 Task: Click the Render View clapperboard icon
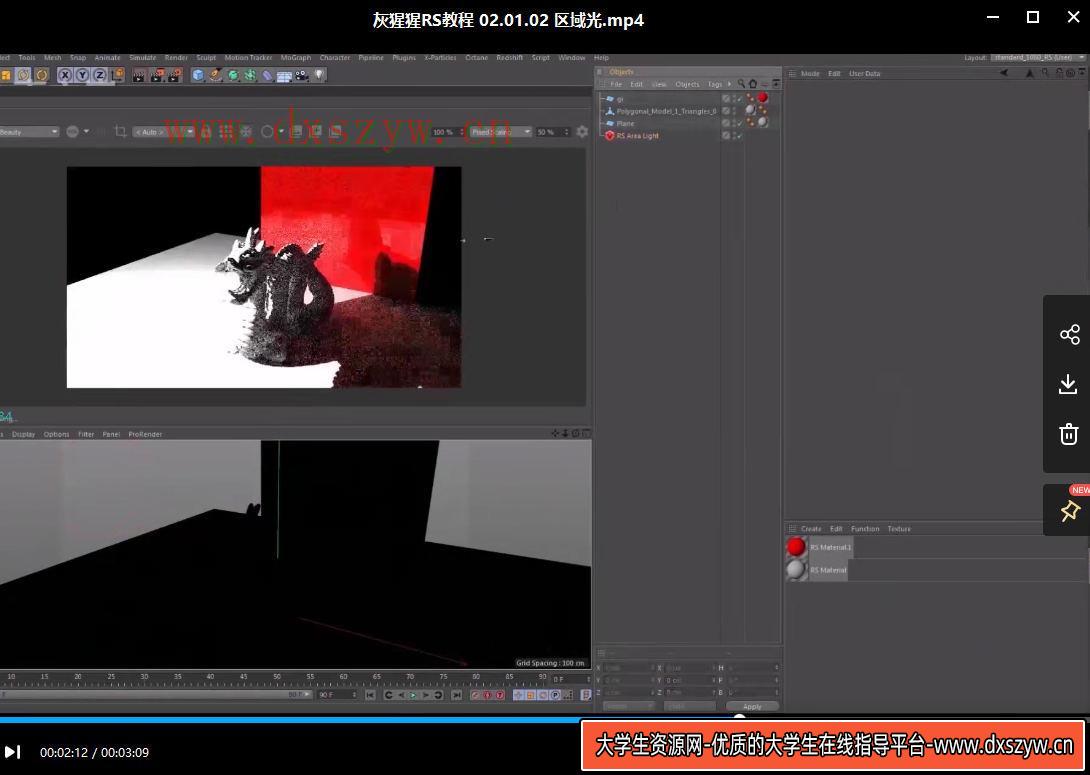(139, 75)
